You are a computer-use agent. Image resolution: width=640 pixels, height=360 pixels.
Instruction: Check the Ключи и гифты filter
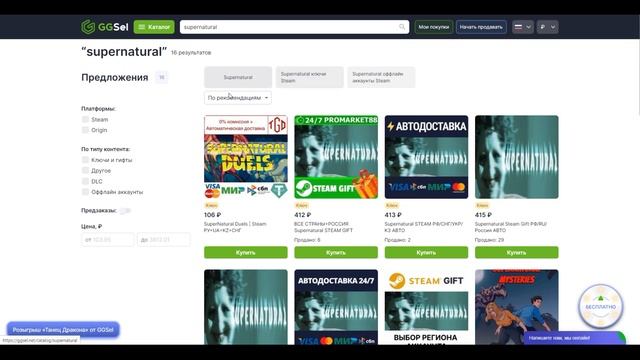[x=85, y=160]
